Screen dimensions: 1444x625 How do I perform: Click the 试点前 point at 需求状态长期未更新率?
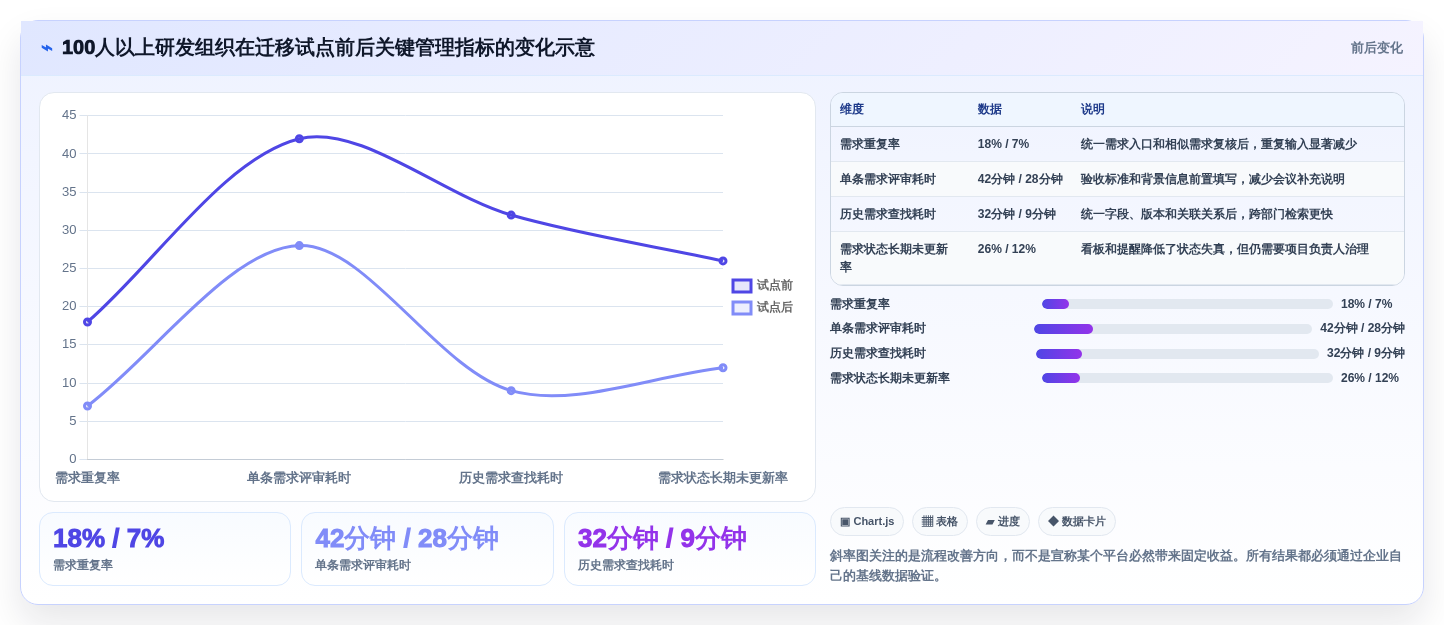[x=723, y=261]
